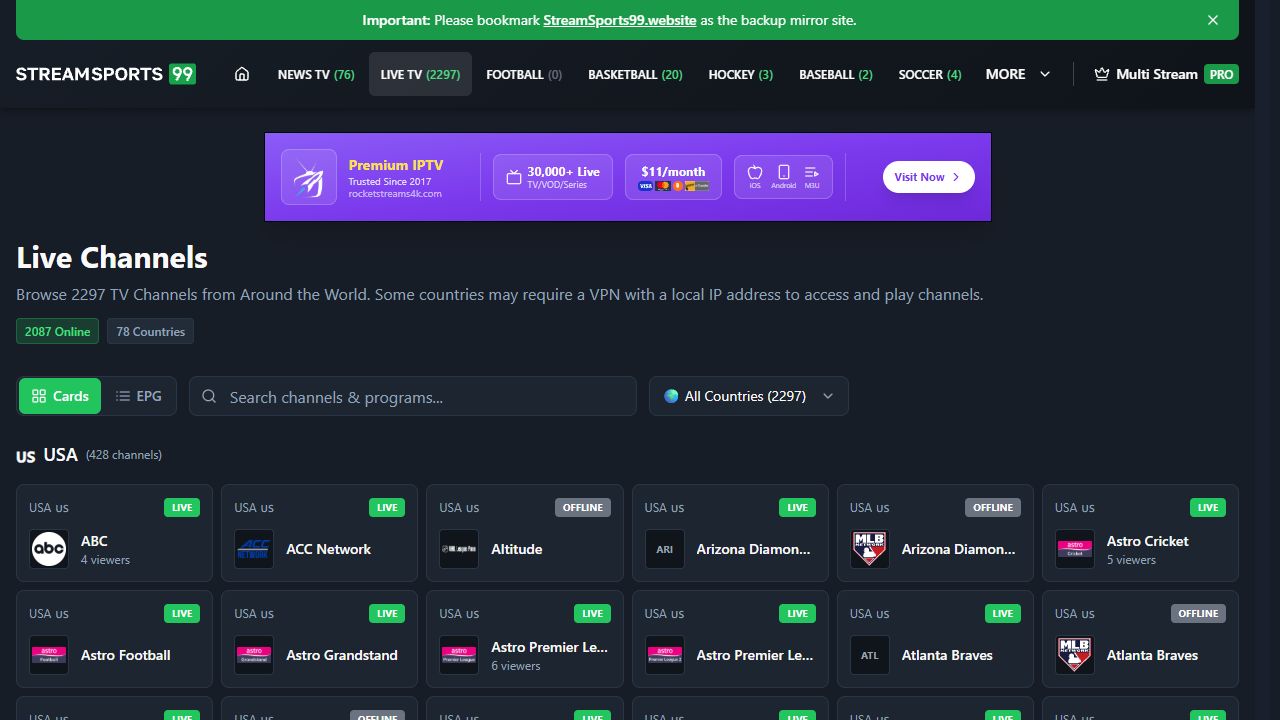Switch to Cards view
1280x720 pixels.
[60, 396]
